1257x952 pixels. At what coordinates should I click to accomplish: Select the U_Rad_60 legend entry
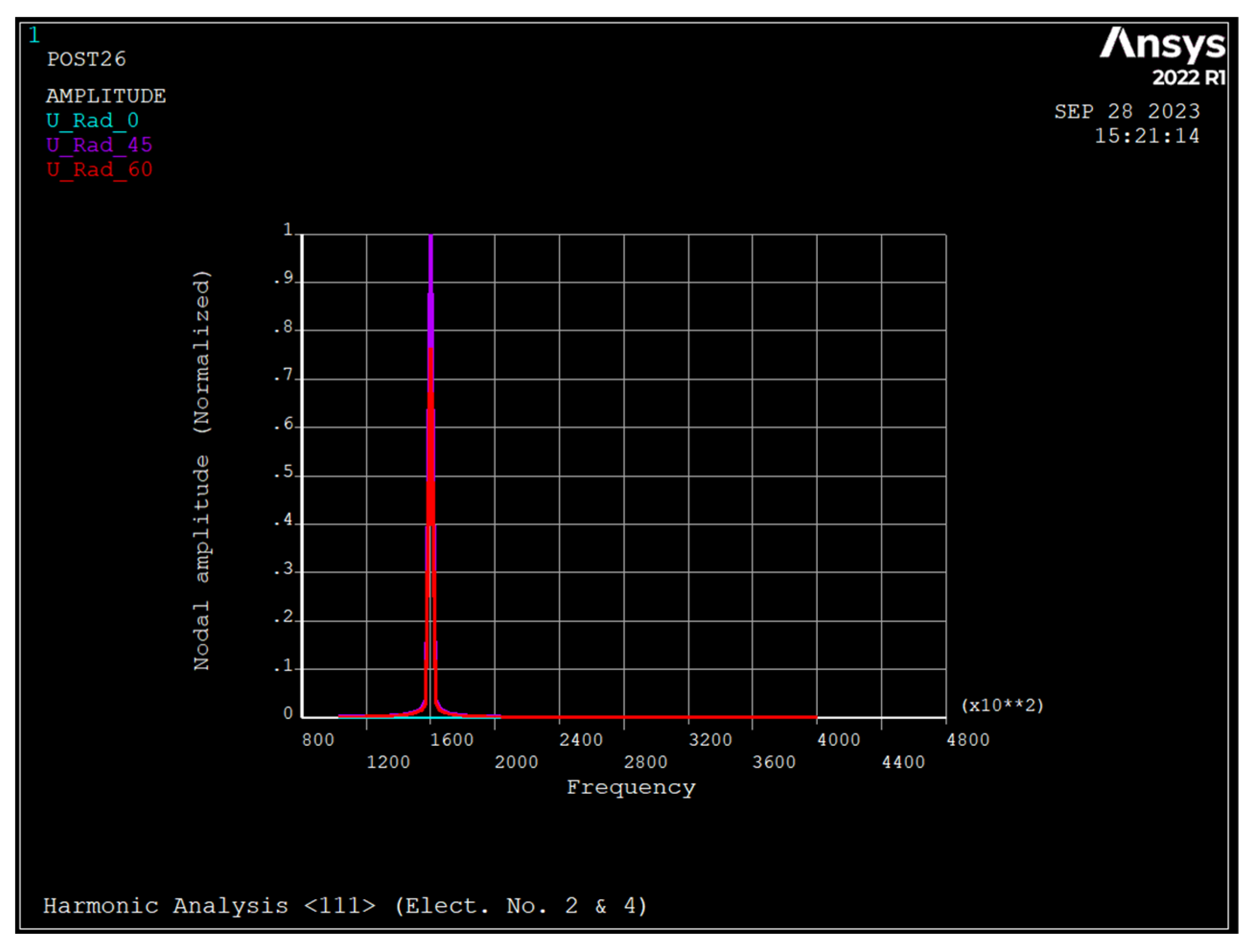click(99, 169)
